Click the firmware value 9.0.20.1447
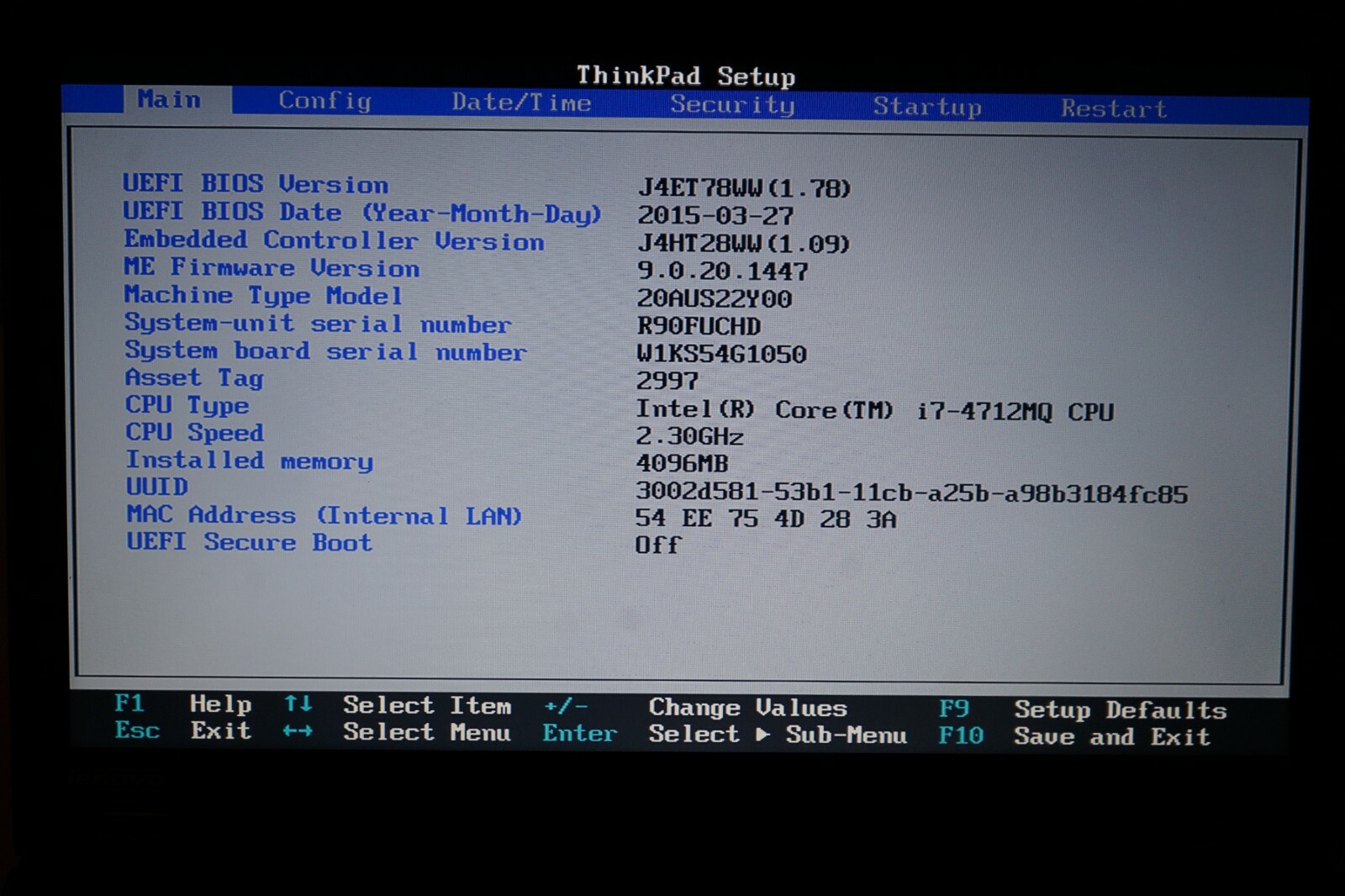The image size is (1345, 896). (722, 271)
